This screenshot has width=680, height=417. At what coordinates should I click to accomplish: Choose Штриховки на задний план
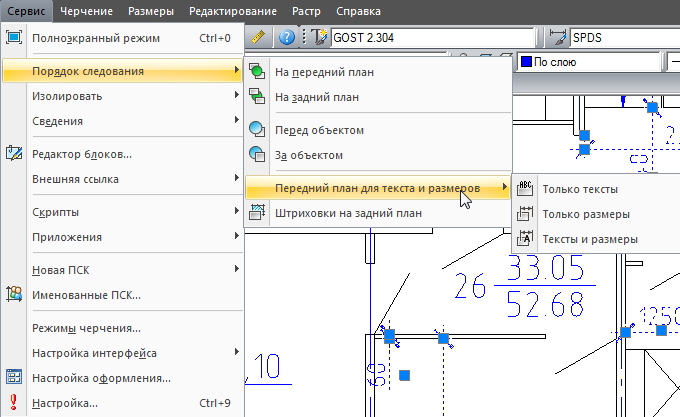(x=378, y=213)
